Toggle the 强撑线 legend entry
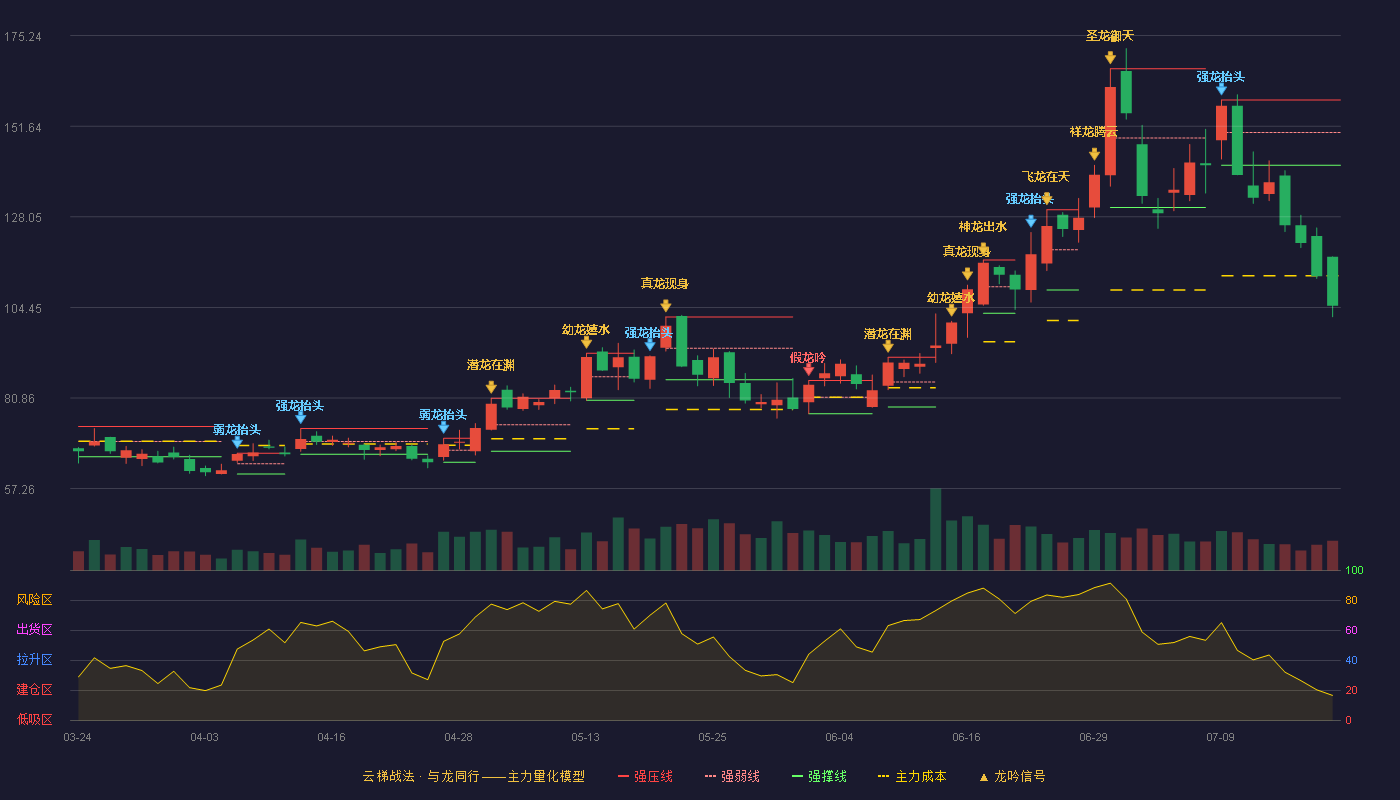Viewport: 1400px width, 800px height. (x=819, y=776)
